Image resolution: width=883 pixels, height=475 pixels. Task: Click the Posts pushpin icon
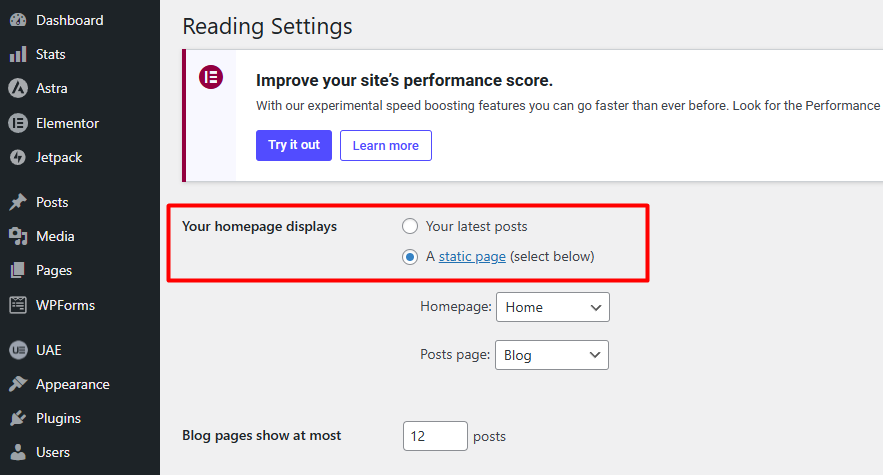(x=18, y=202)
